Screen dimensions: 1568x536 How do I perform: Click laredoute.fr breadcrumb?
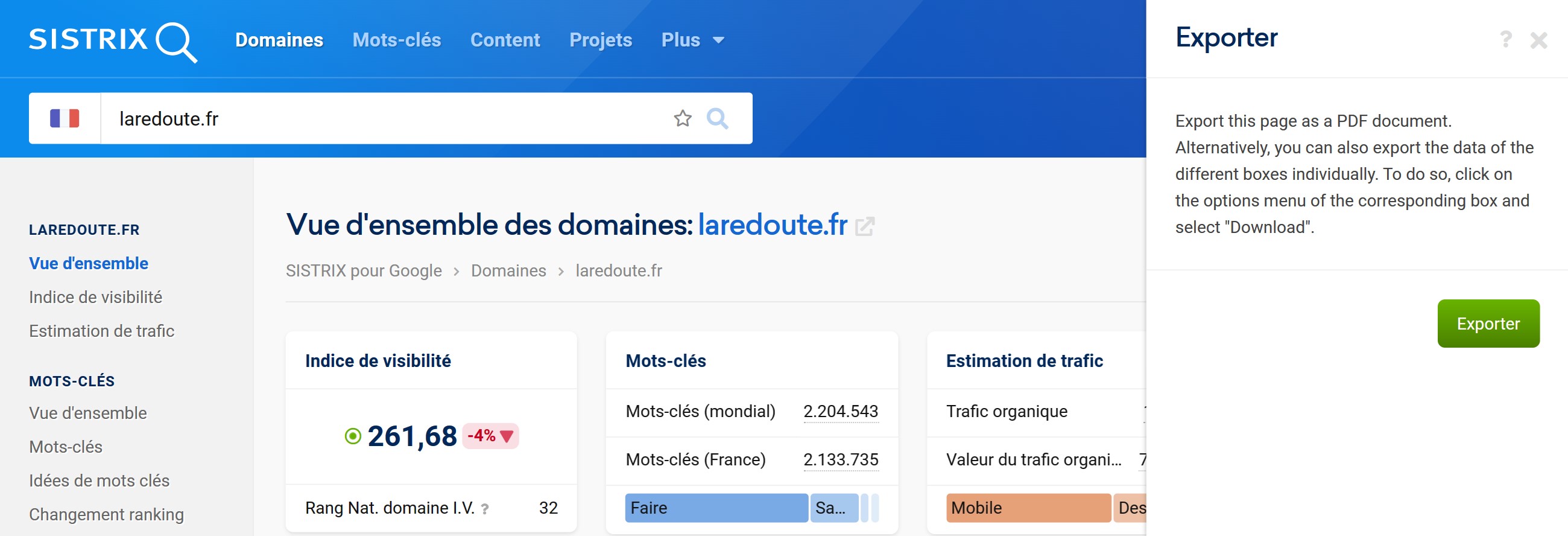[619, 270]
